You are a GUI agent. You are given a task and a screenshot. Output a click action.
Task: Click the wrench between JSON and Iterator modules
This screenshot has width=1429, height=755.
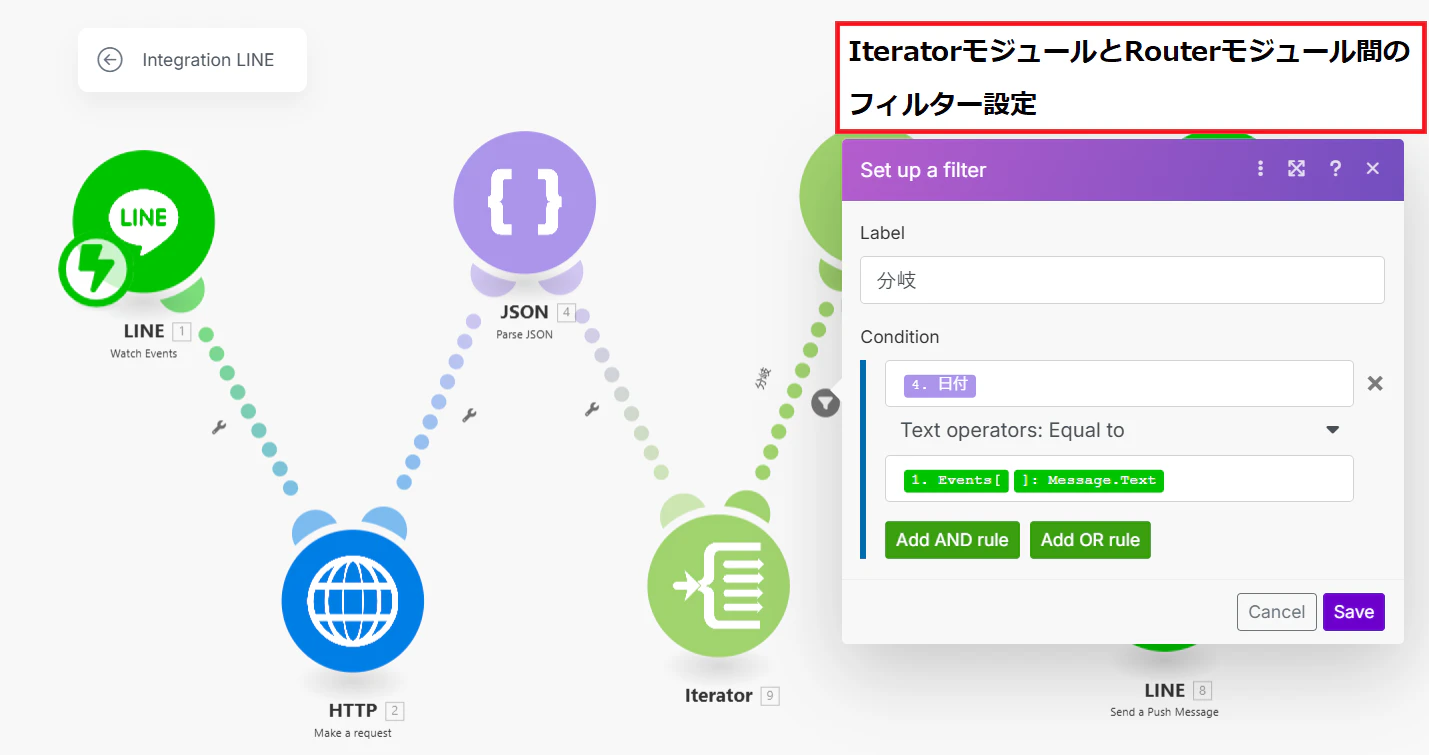[x=591, y=409]
